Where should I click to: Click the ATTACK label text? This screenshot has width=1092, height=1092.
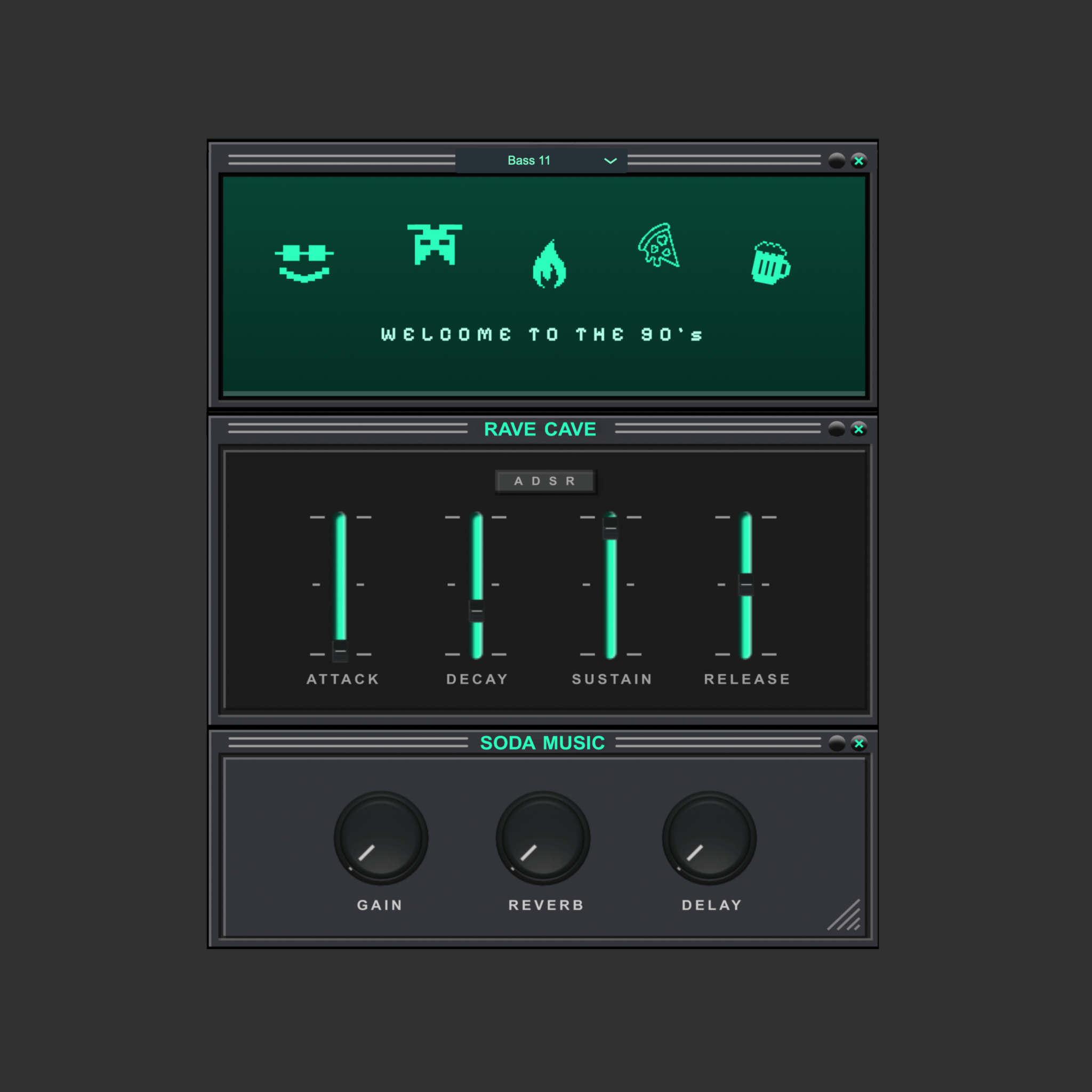[342, 679]
